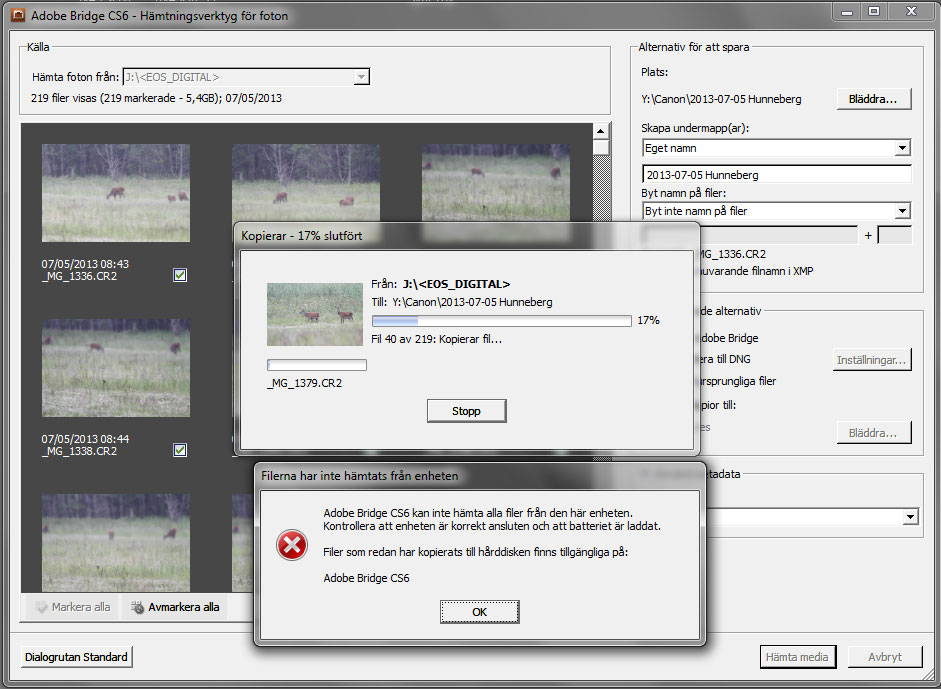
Task: Click the red error icon in the dialog
Action: tap(292, 545)
